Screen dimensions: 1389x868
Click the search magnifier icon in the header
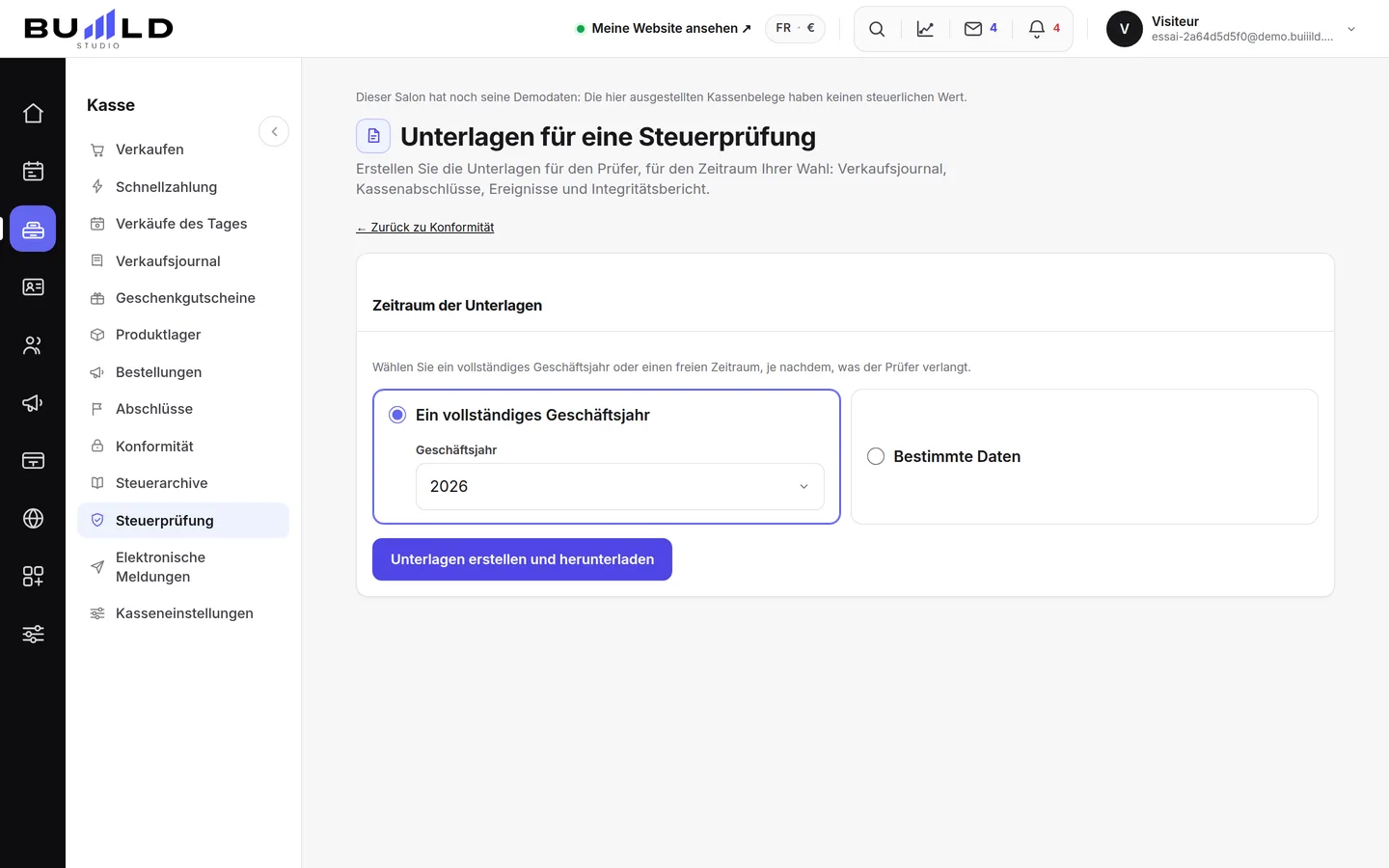877,29
